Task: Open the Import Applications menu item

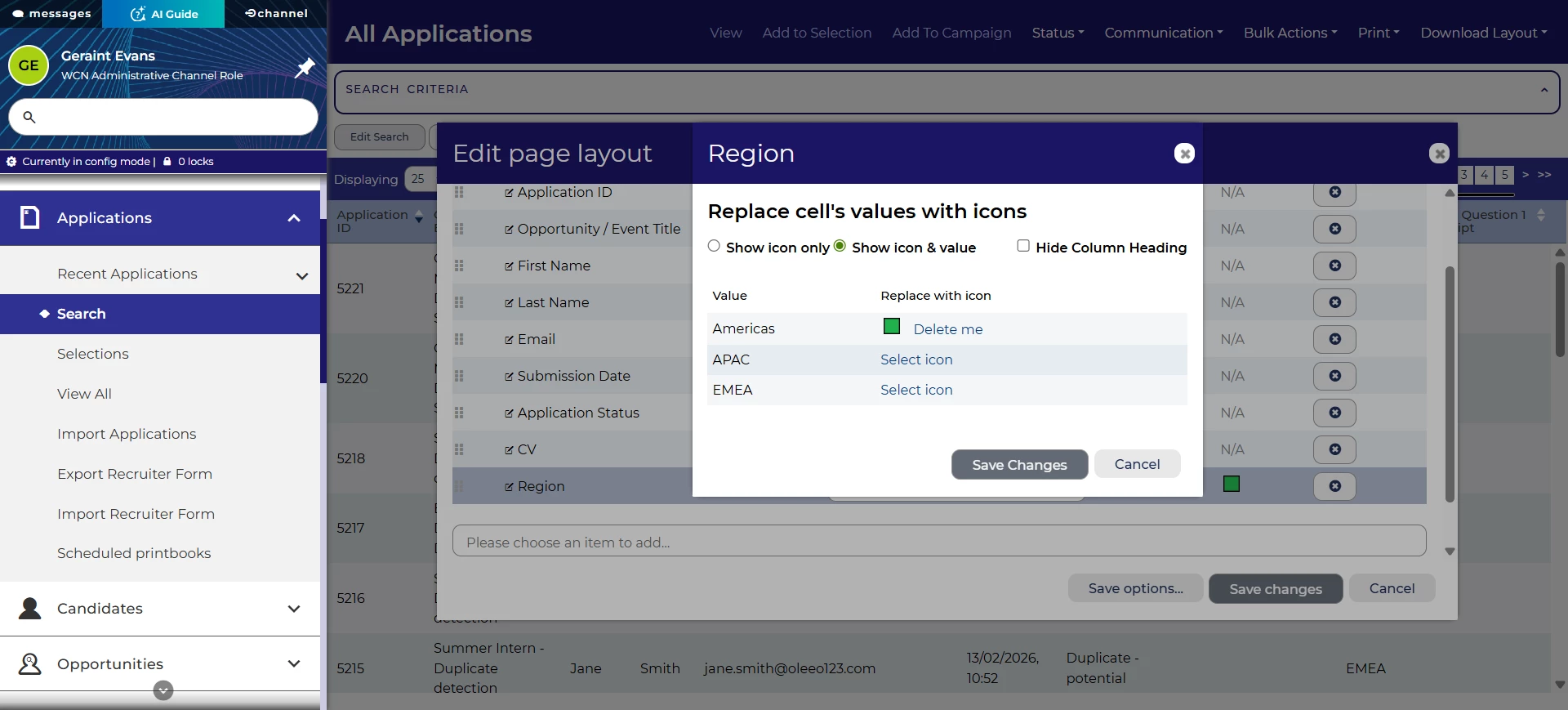Action: 127,434
